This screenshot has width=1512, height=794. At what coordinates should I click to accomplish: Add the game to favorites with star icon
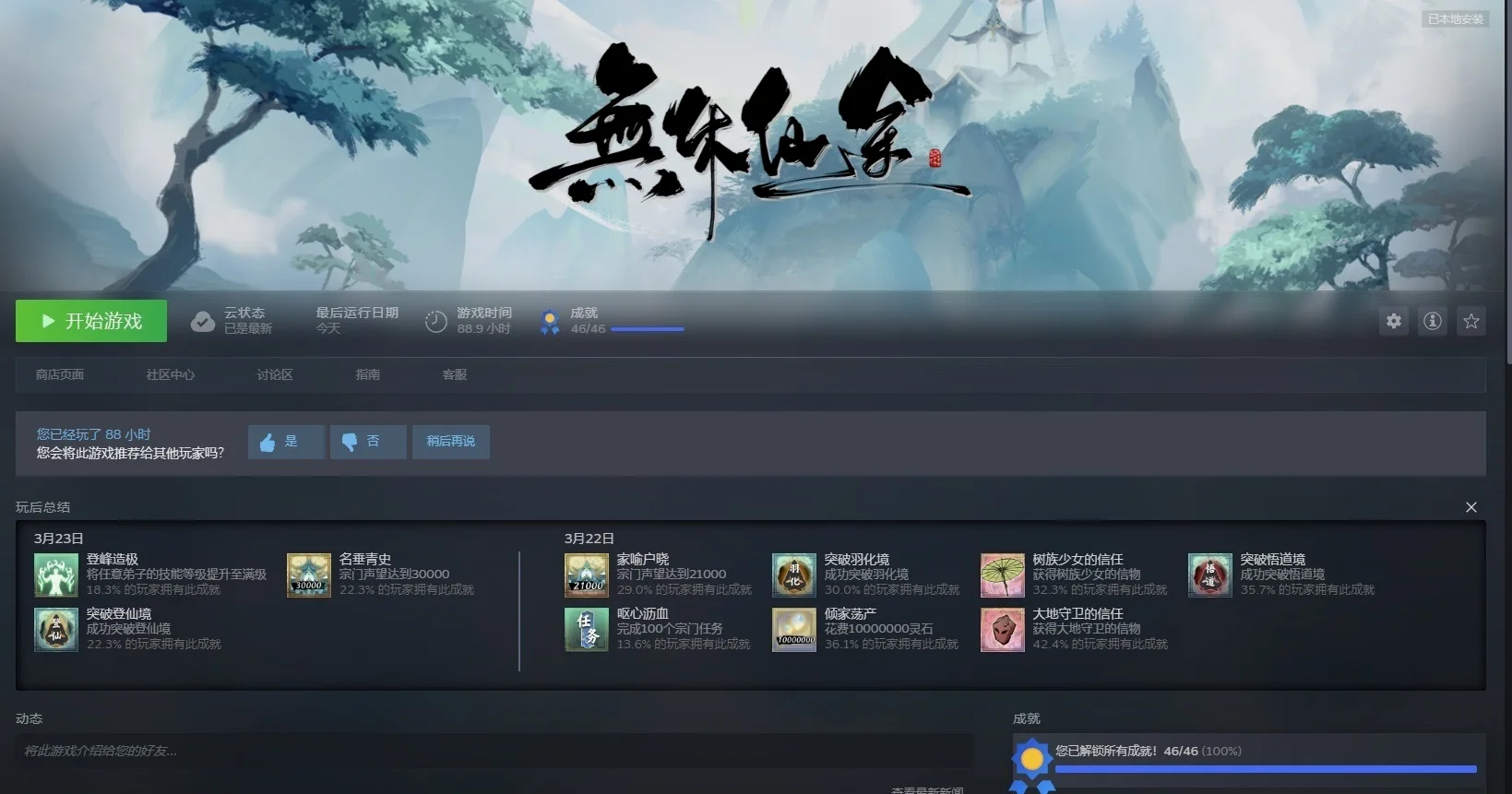tap(1471, 321)
